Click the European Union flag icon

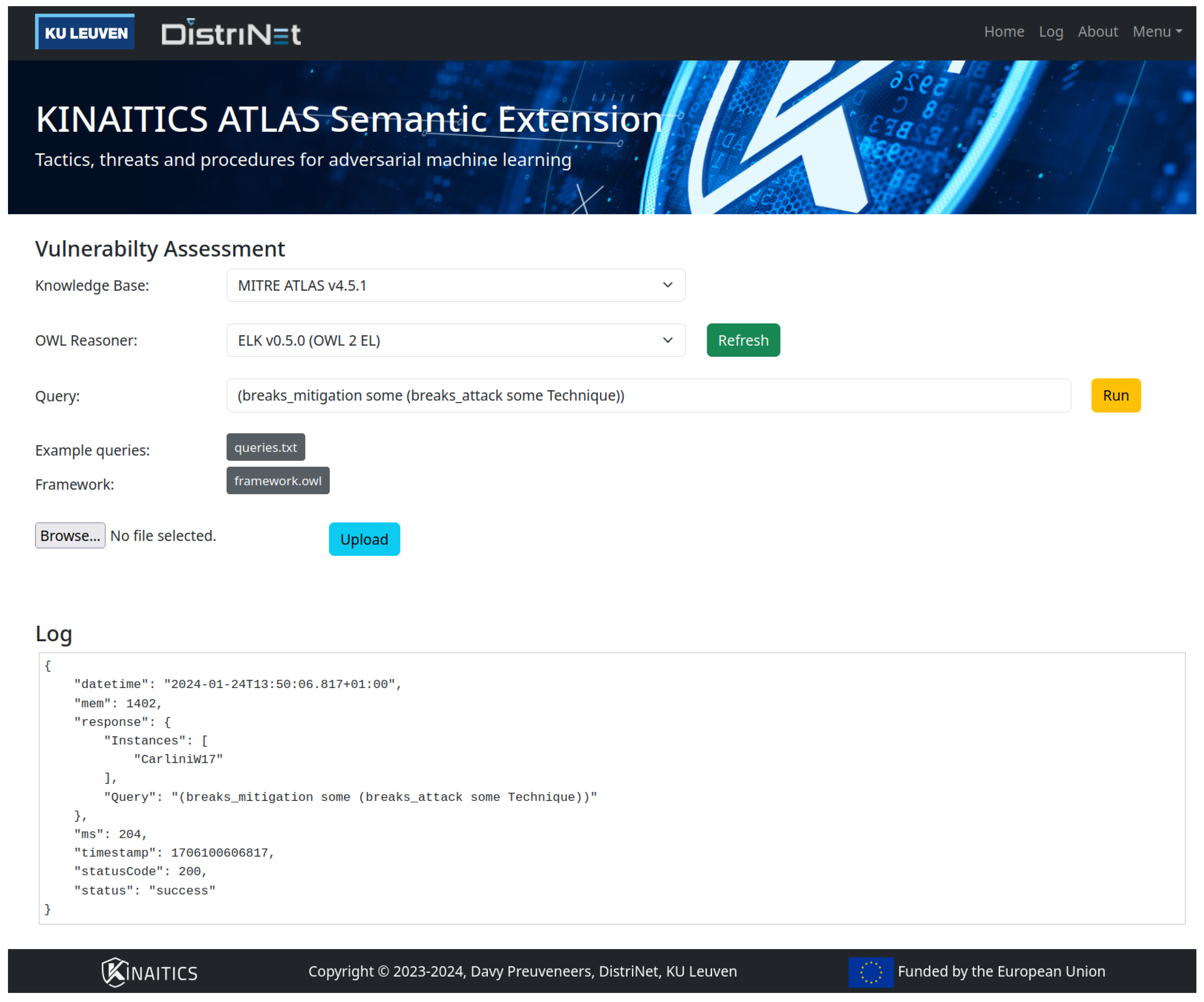tap(871, 972)
